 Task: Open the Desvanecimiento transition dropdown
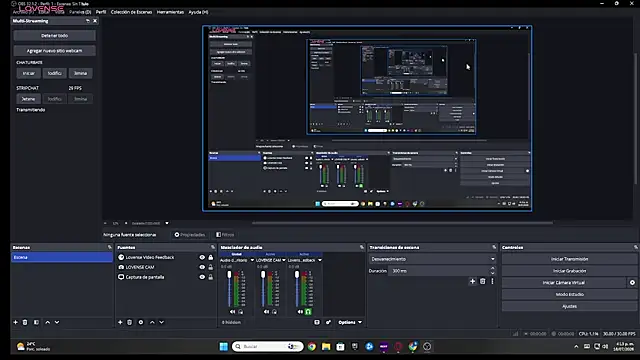tap(433, 259)
